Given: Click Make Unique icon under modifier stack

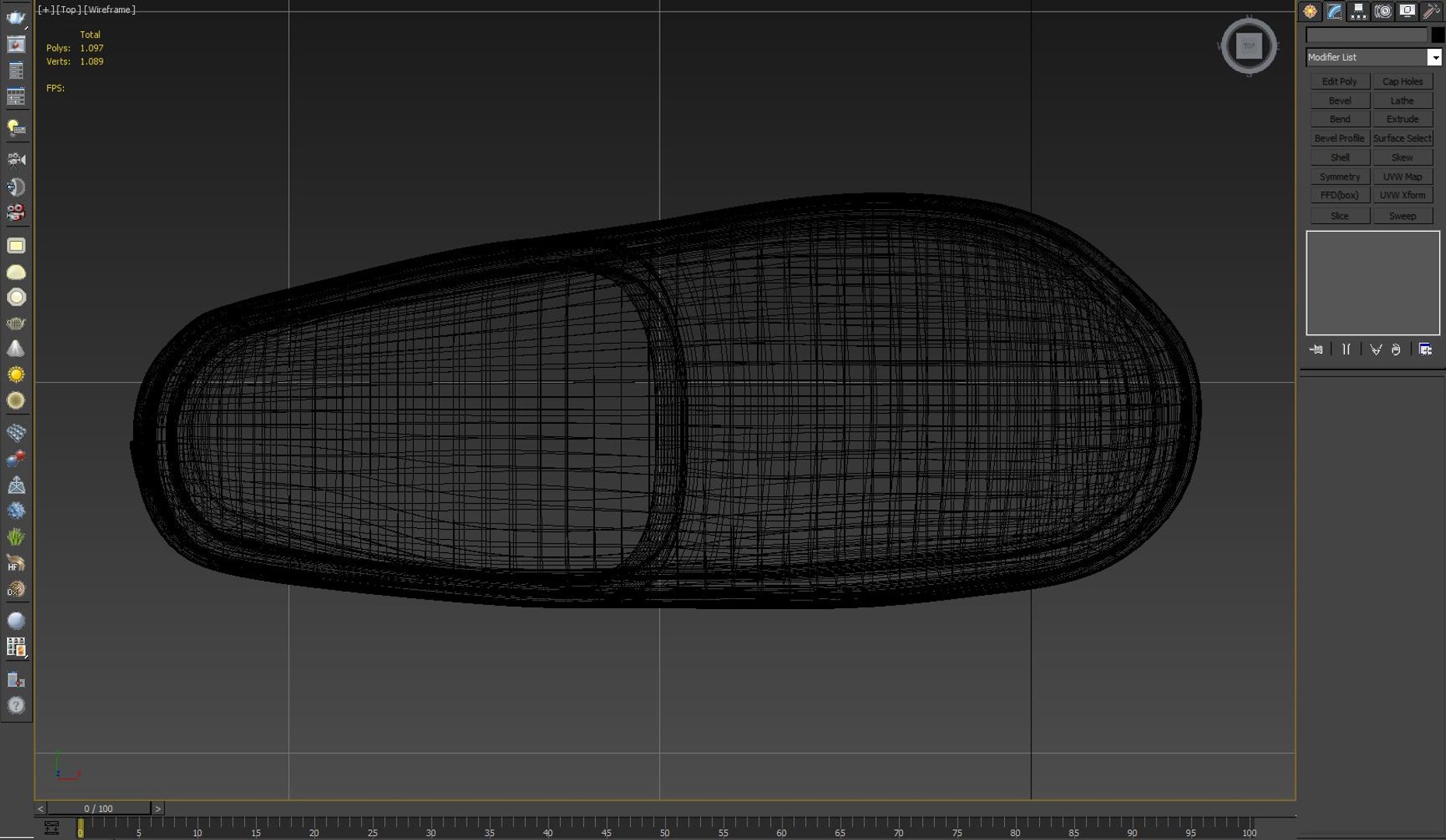Looking at the screenshot, I should tap(1376, 349).
